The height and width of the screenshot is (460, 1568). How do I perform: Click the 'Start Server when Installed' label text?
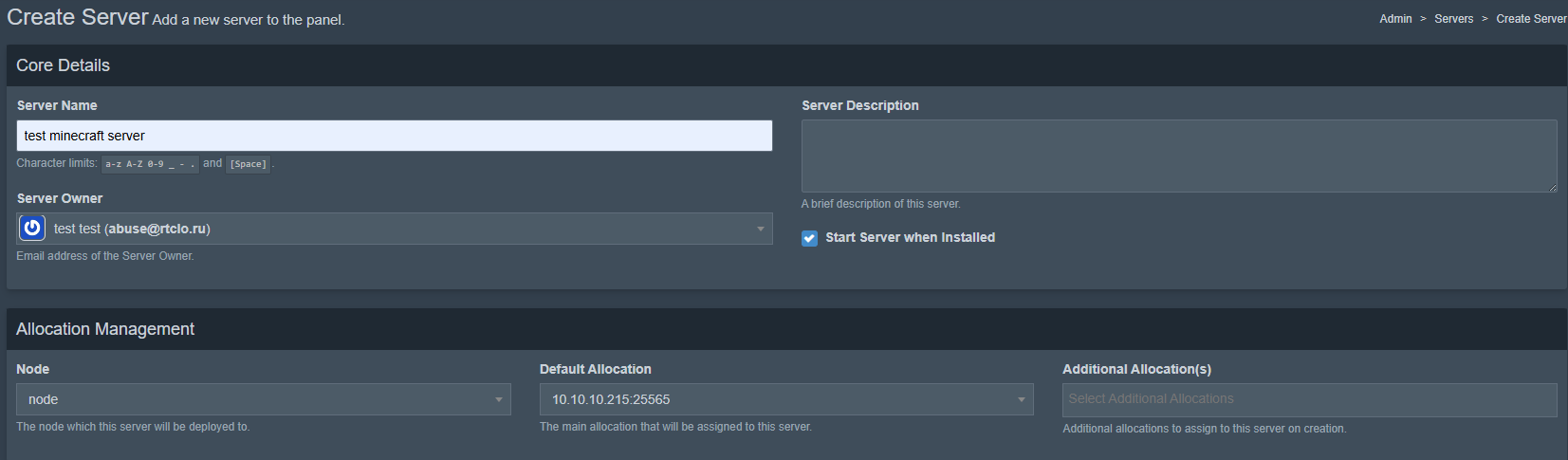point(910,237)
